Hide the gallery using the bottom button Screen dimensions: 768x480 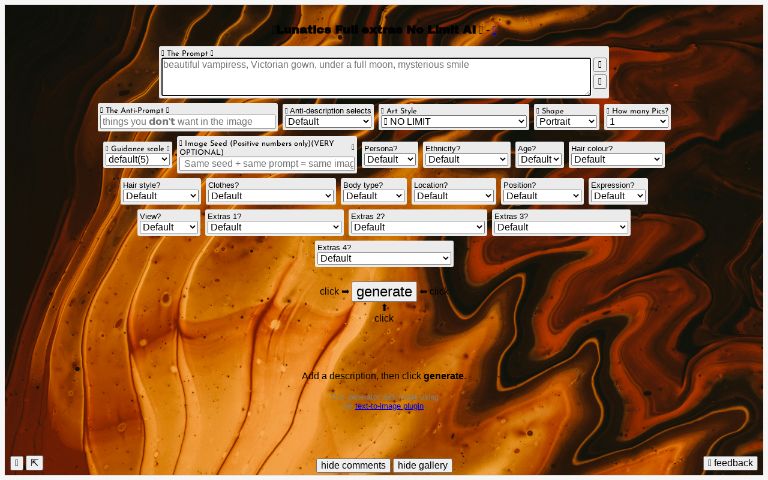coord(422,465)
